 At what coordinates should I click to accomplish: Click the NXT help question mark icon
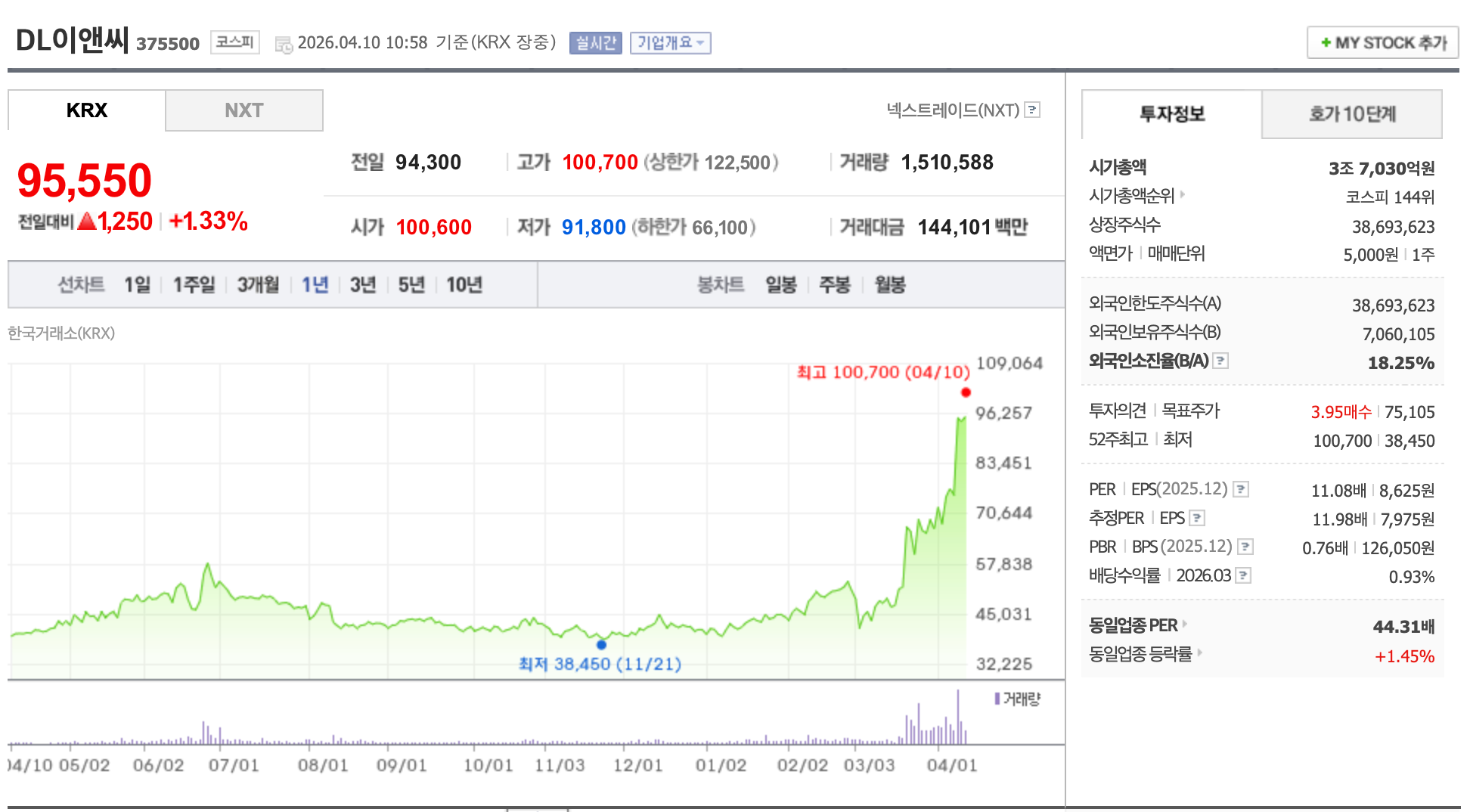[1032, 110]
